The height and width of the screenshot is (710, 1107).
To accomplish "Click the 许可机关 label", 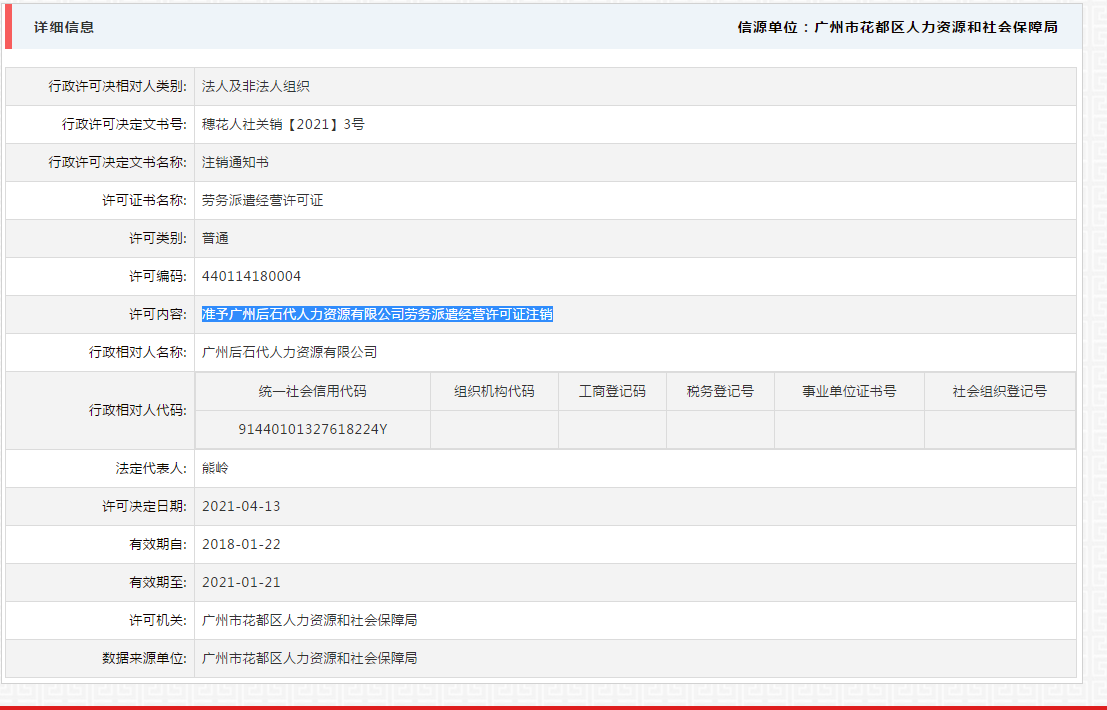I will coord(157,621).
